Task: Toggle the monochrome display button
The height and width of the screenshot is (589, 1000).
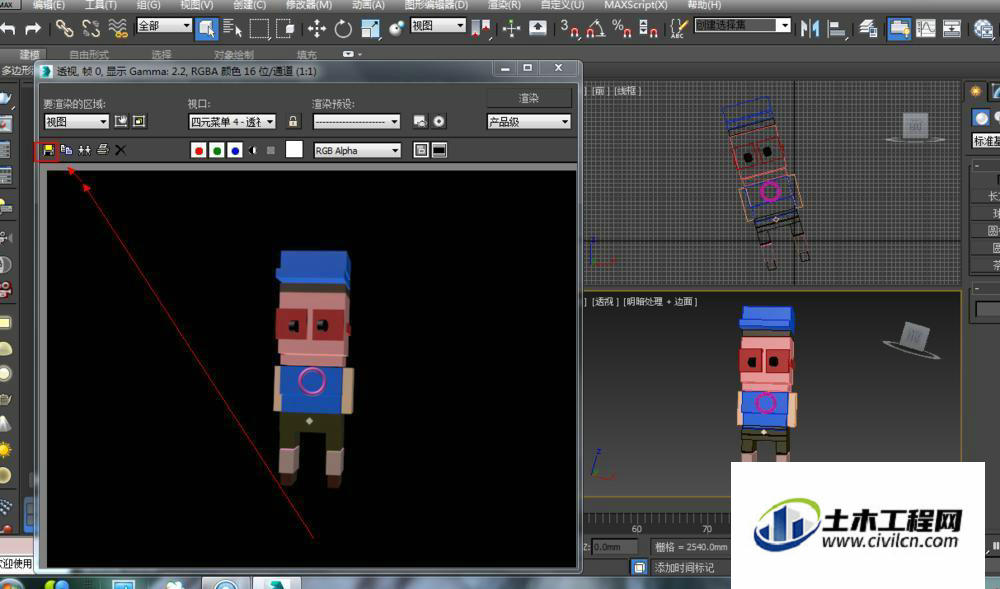Action: pos(271,150)
